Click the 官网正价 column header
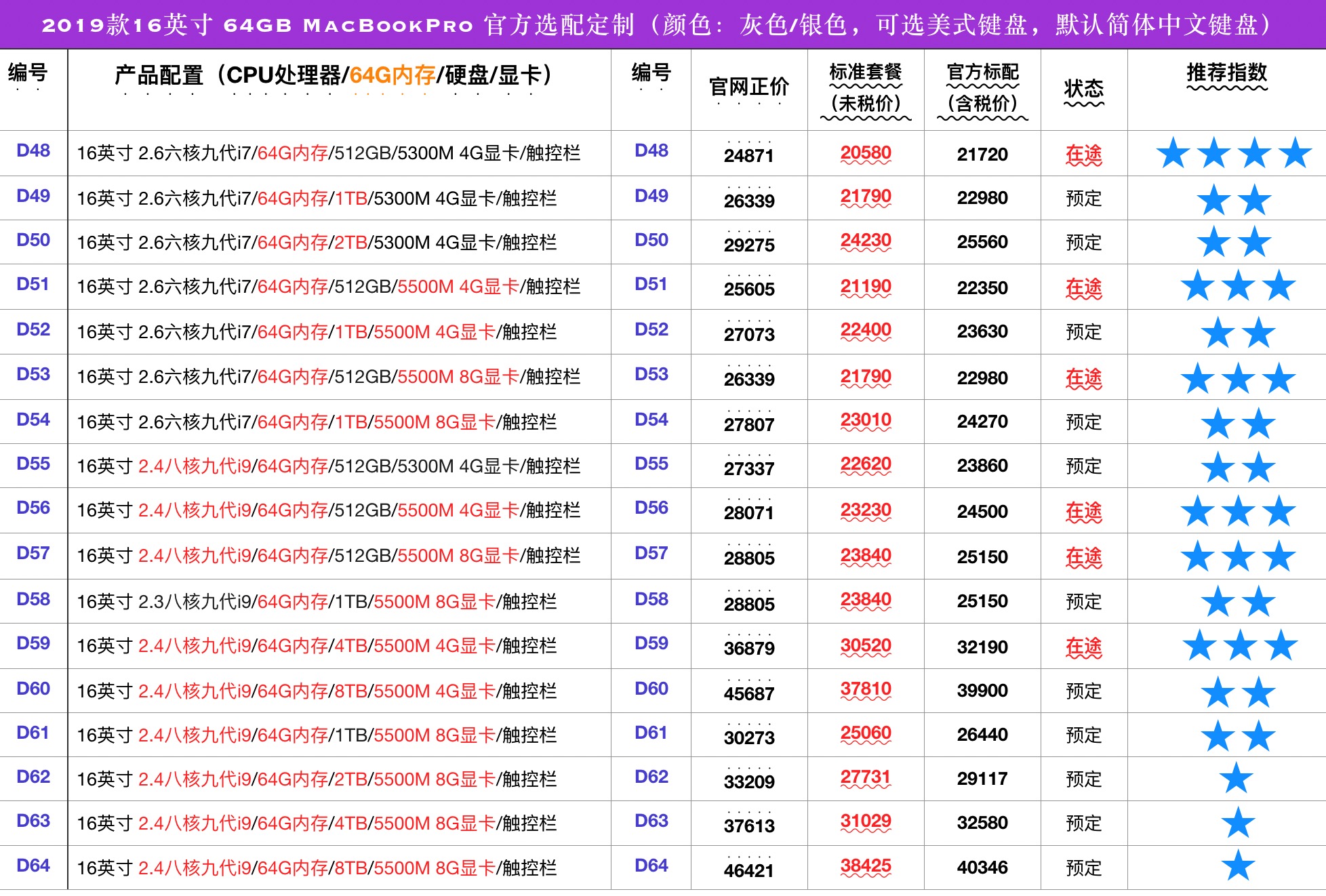 coord(749,87)
